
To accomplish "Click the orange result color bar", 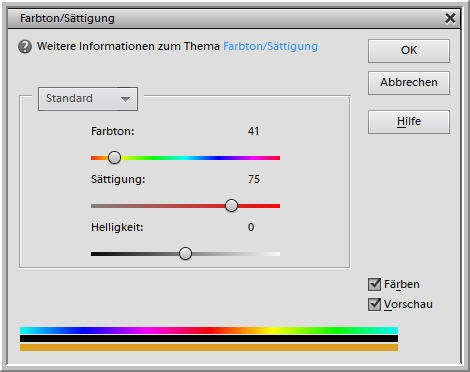I will coord(209,347).
